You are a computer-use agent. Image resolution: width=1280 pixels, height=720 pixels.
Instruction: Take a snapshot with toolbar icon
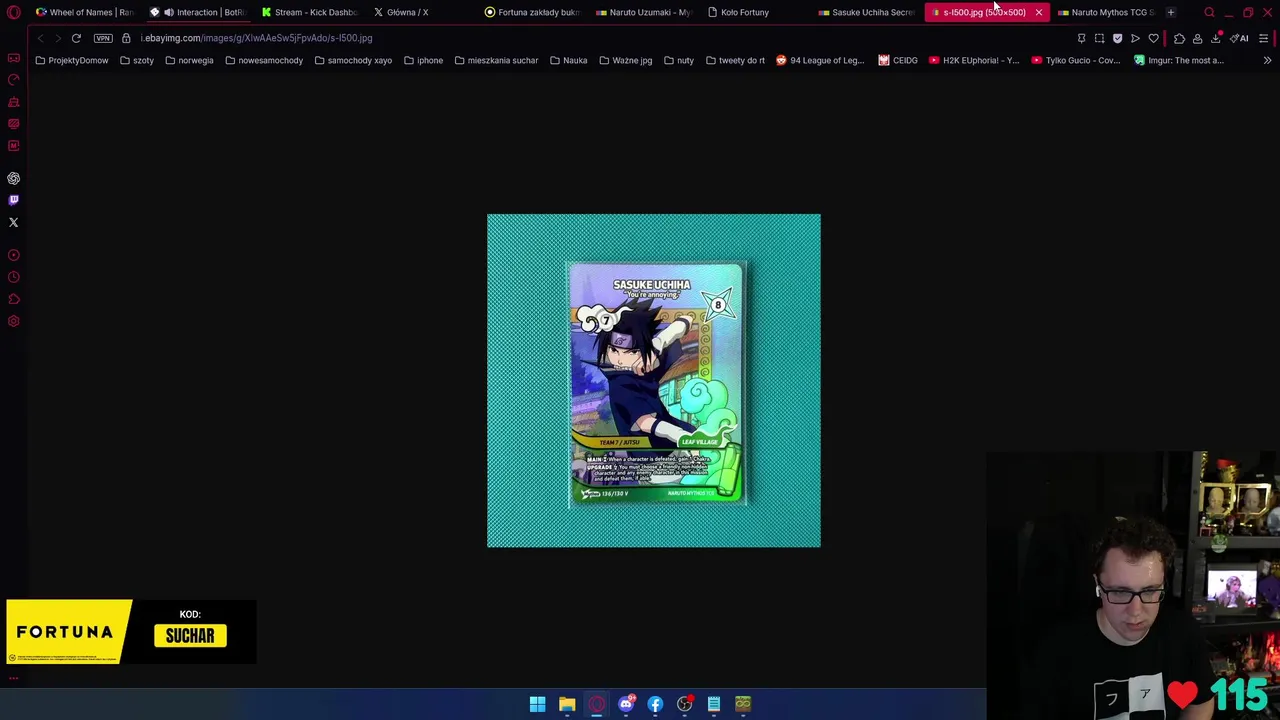tap(1099, 38)
